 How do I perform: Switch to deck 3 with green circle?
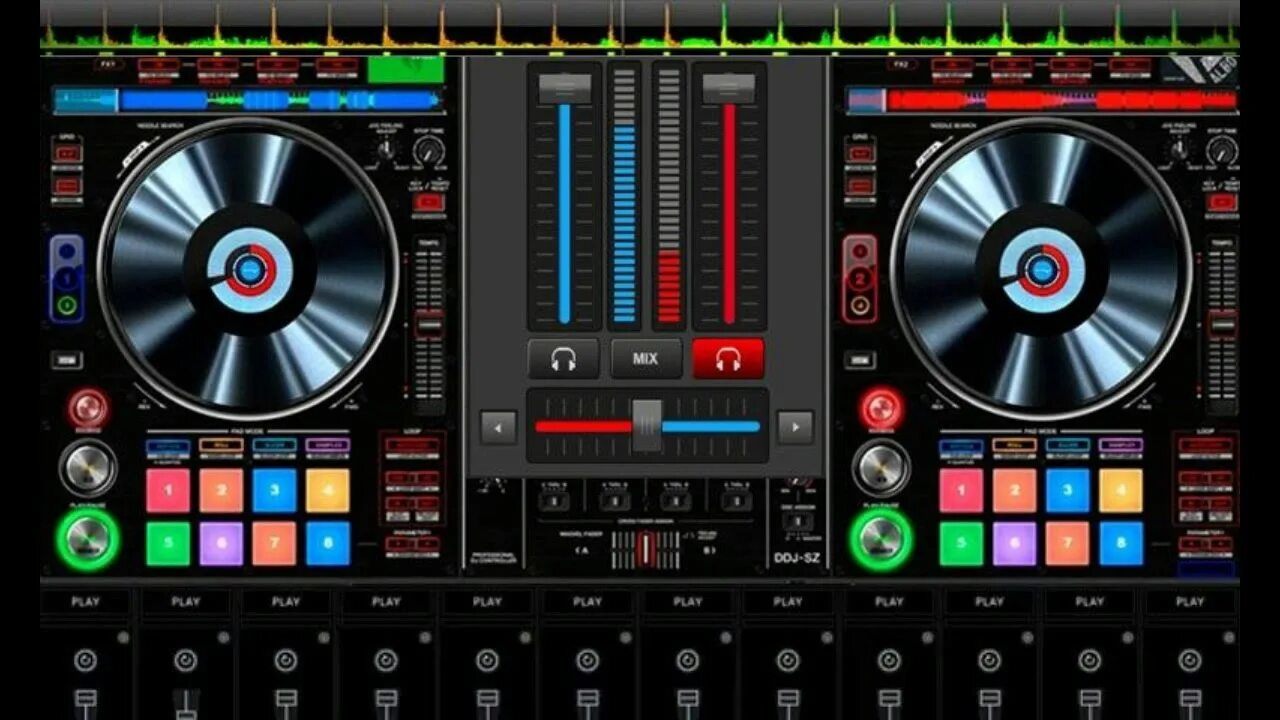pos(67,306)
